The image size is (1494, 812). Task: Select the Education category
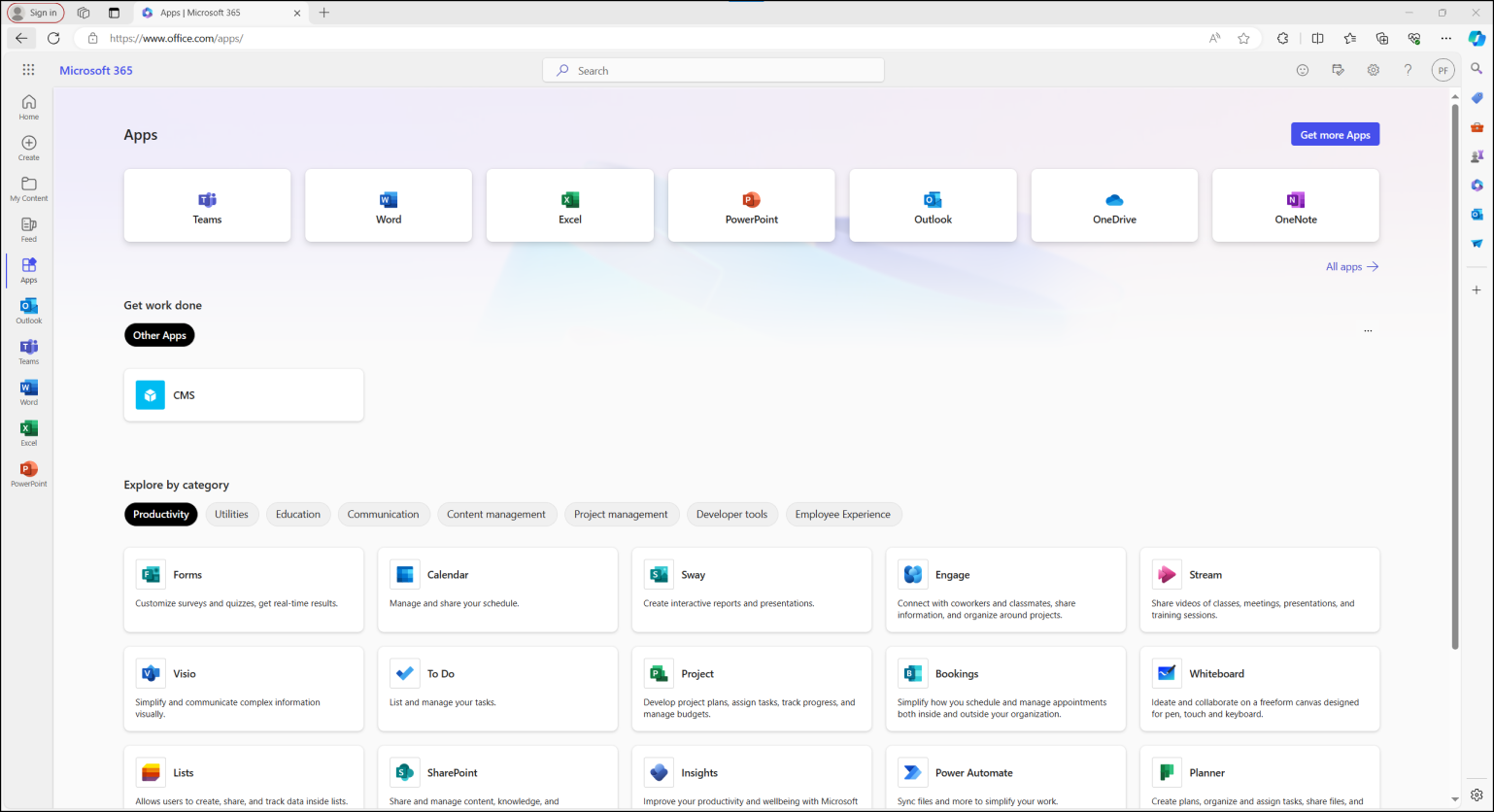click(x=298, y=514)
